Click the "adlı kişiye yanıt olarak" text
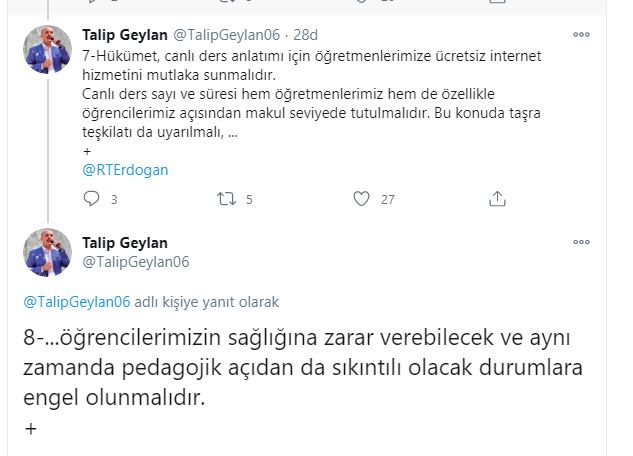The height and width of the screenshot is (456, 633). click(207, 301)
